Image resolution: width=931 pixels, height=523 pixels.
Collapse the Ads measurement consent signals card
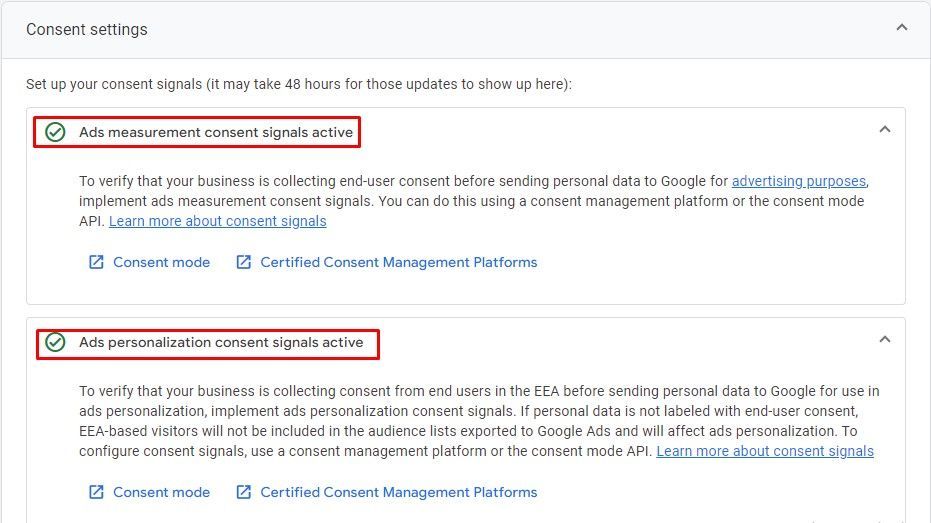tap(884, 129)
